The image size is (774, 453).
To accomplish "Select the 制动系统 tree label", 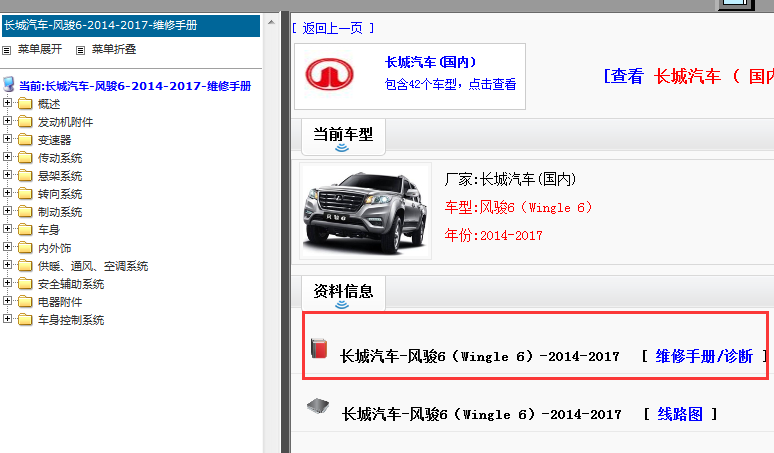I will 60,212.
